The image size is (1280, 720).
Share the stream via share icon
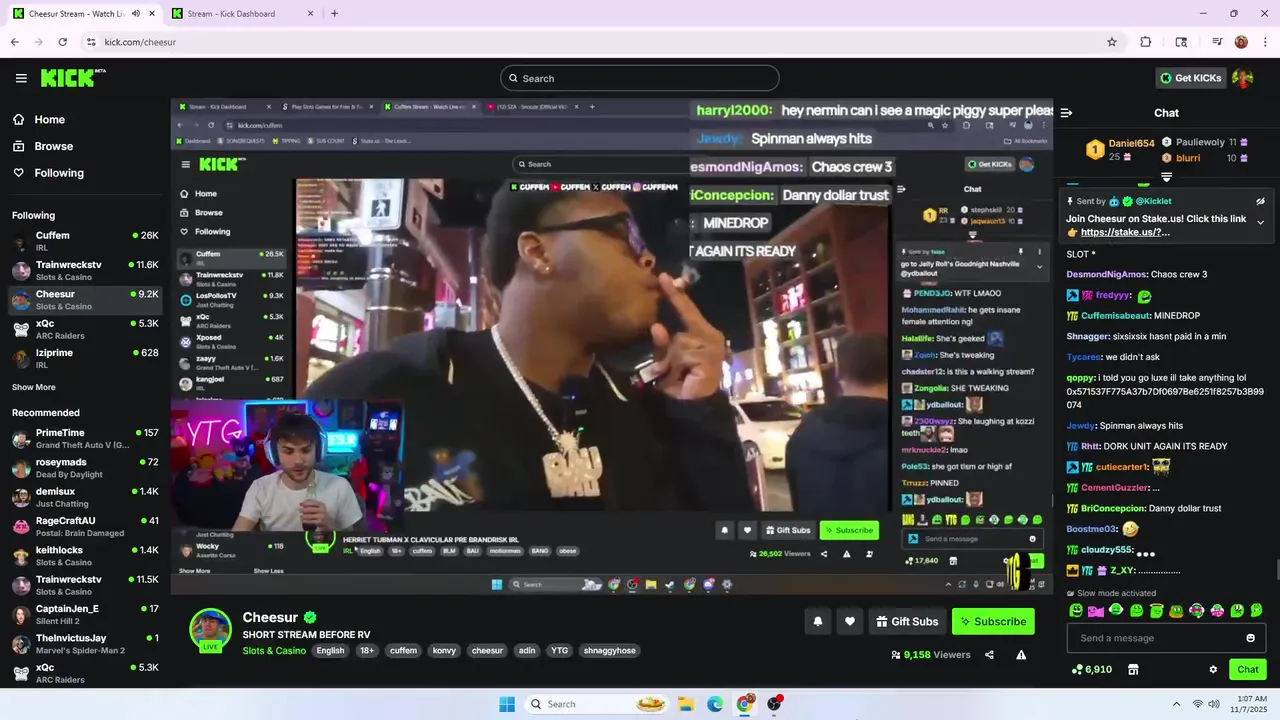coord(989,655)
